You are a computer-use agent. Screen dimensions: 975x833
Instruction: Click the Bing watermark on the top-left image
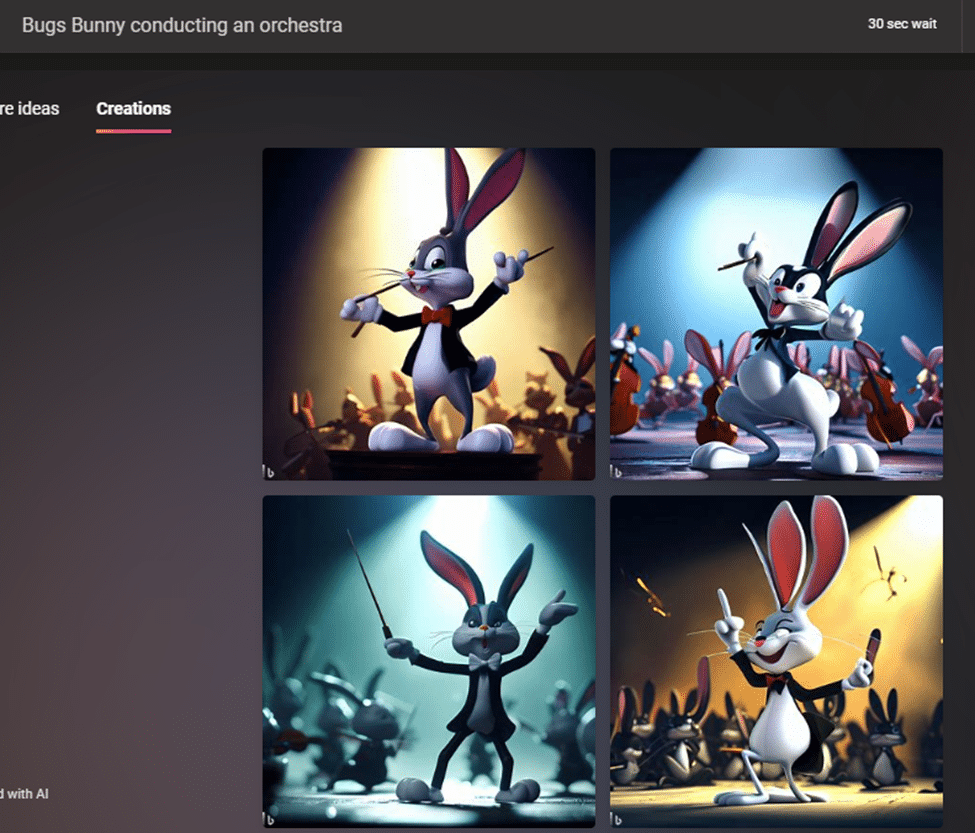(270, 471)
